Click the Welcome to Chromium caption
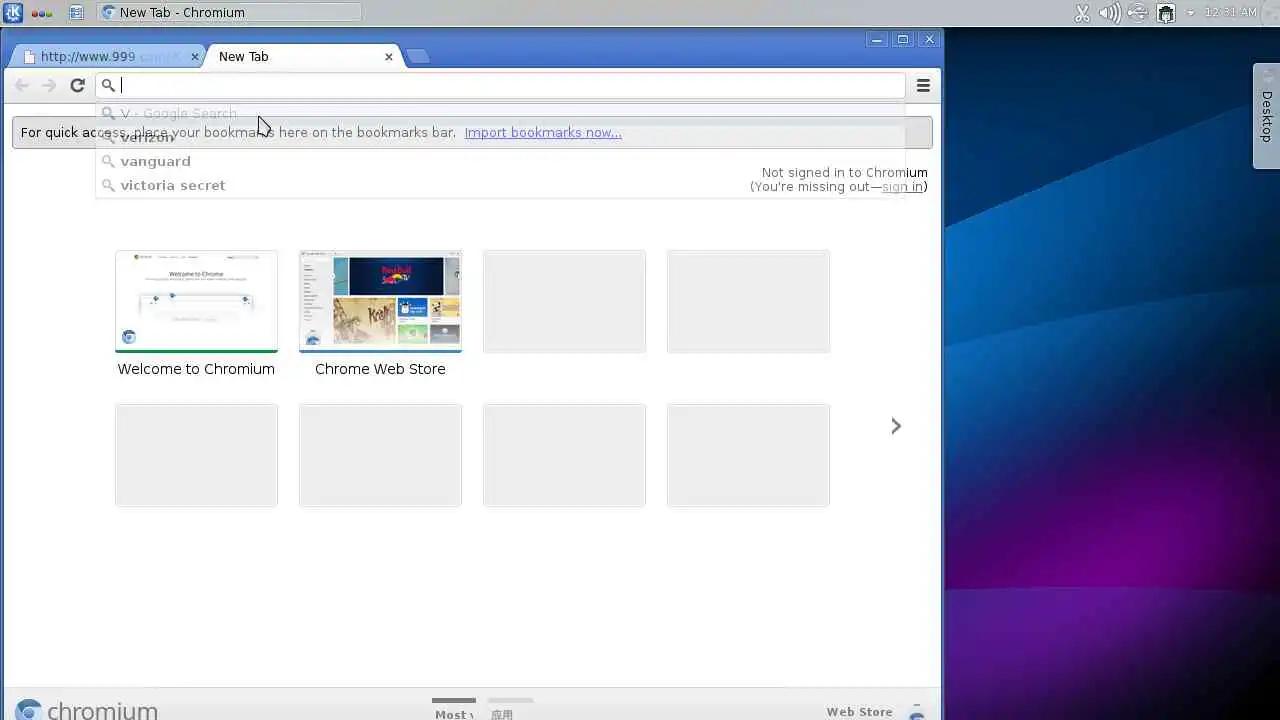 click(x=196, y=369)
